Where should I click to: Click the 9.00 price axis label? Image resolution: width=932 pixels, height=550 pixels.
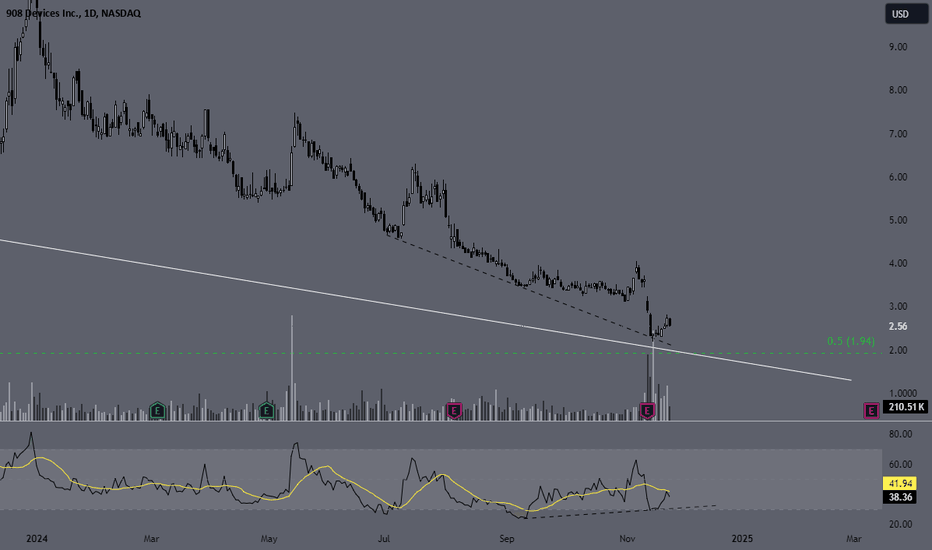[898, 47]
